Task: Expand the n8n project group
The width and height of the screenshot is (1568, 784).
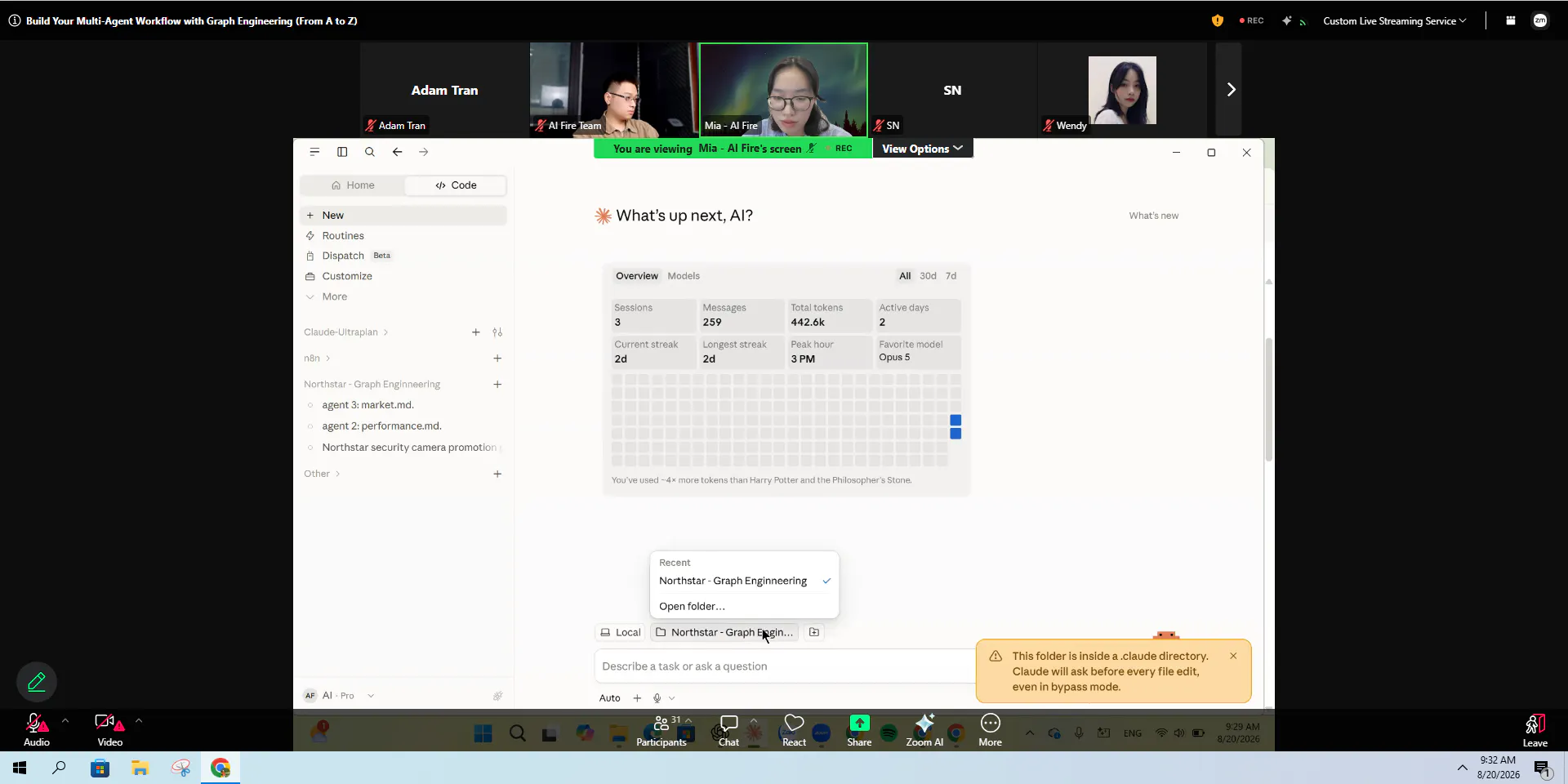Action: (x=317, y=359)
